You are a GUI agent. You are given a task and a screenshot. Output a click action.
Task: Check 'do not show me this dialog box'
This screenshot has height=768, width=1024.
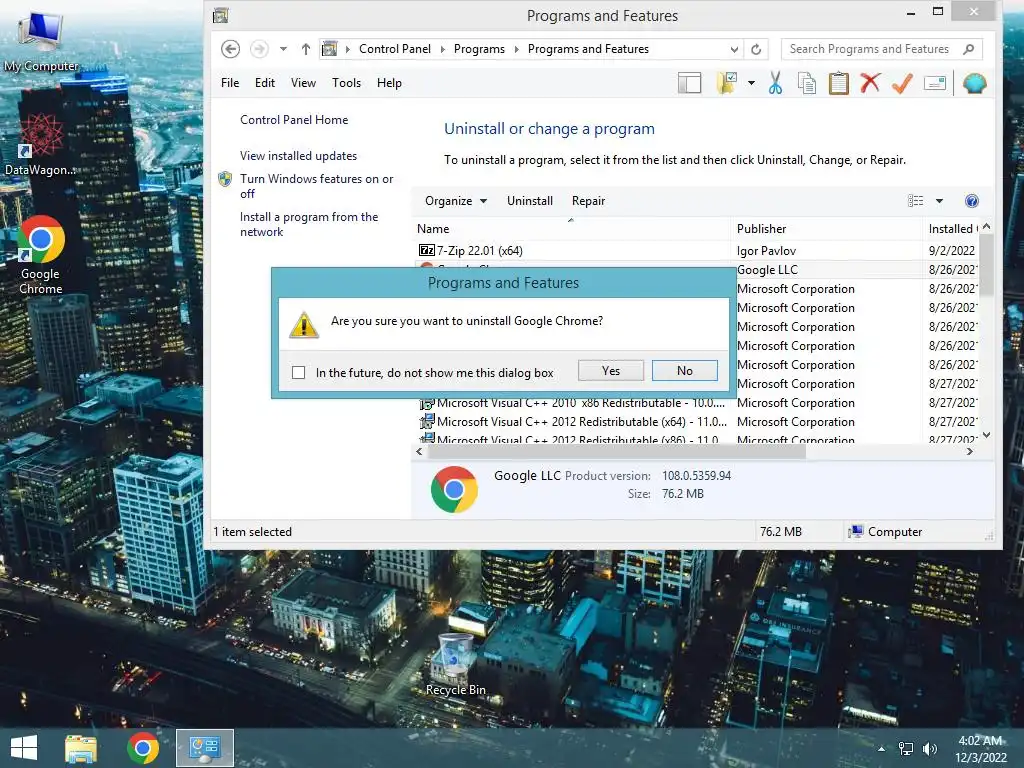coord(298,372)
